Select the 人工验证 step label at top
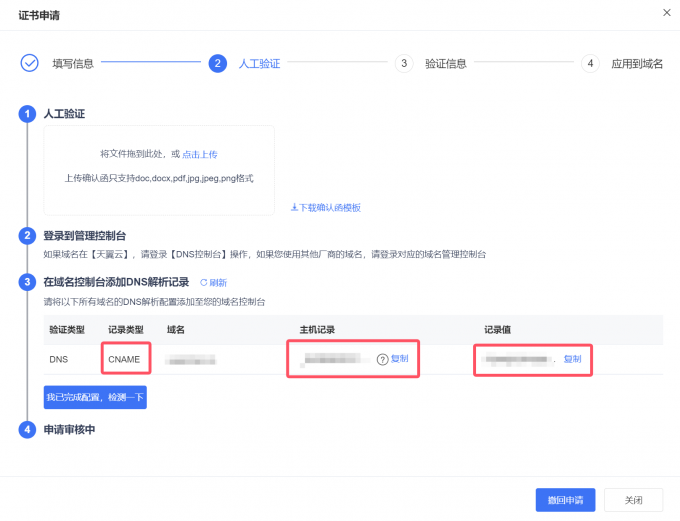This screenshot has width=680, height=521. pyautogui.click(x=259, y=63)
